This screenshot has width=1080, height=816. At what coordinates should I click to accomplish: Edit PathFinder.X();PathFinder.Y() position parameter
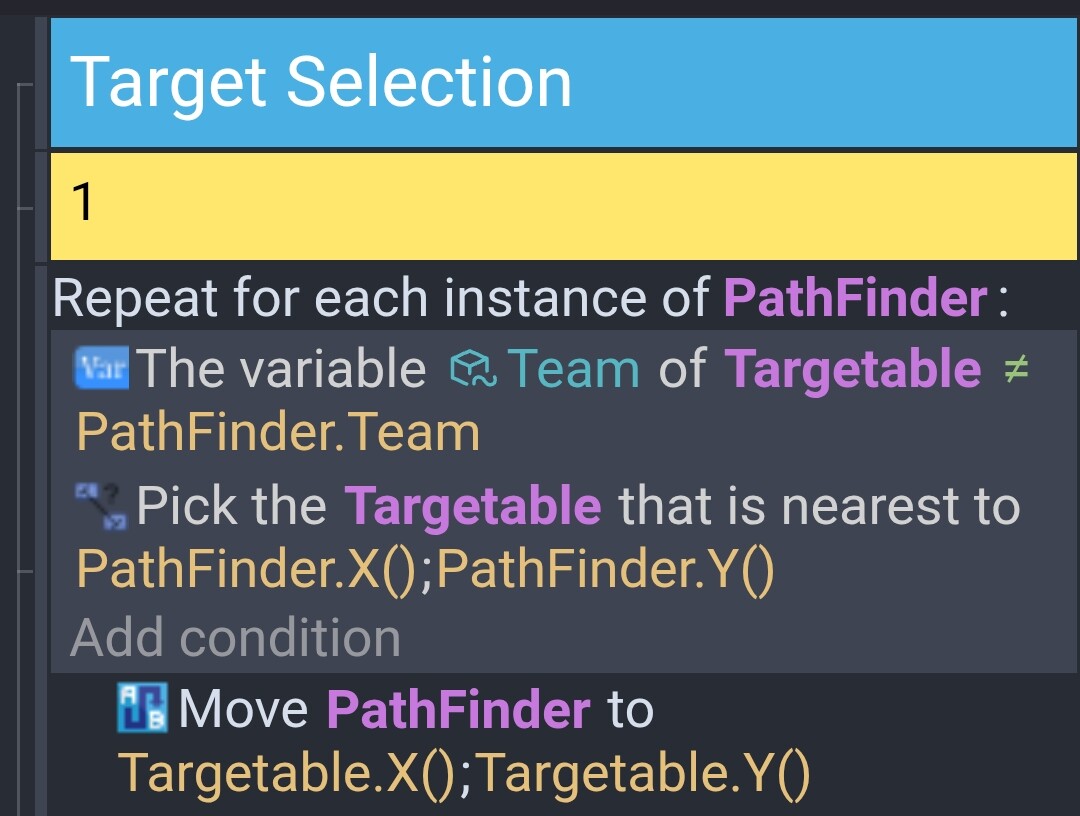[426, 569]
